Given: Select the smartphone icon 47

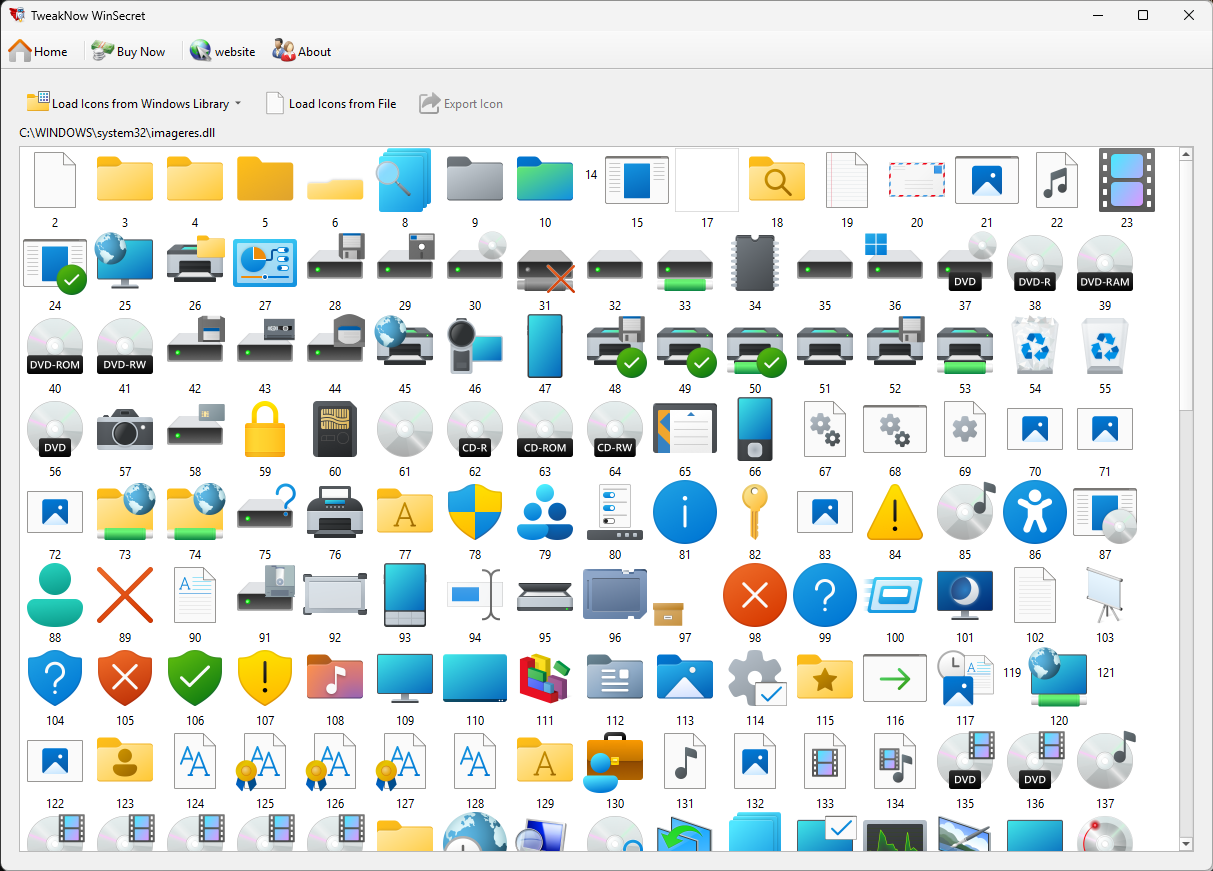Looking at the screenshot, I should pos(545,346).
